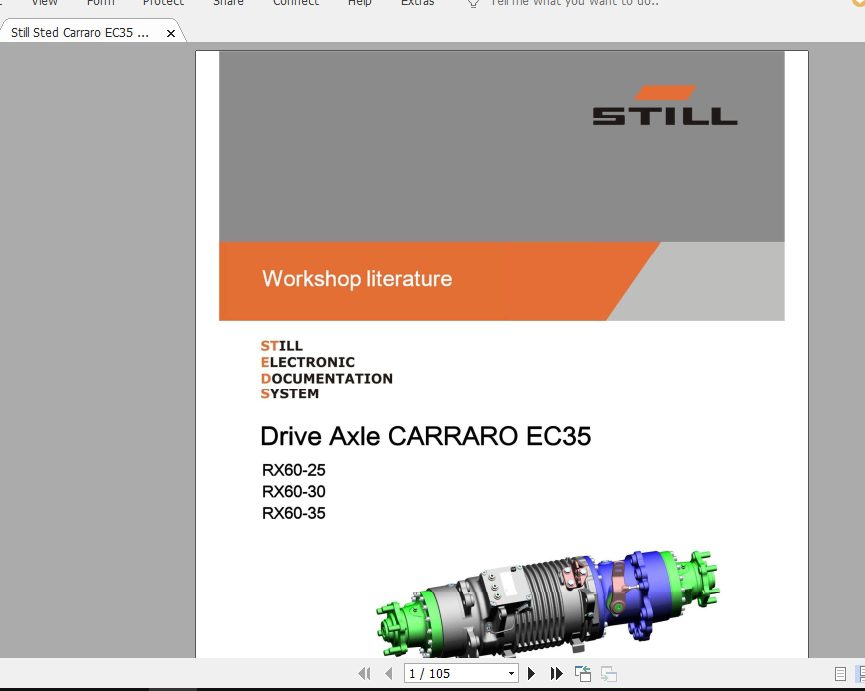This screenshot has height=691, width=865.
Task: Go to the previous page
Action: coord(389,673)
